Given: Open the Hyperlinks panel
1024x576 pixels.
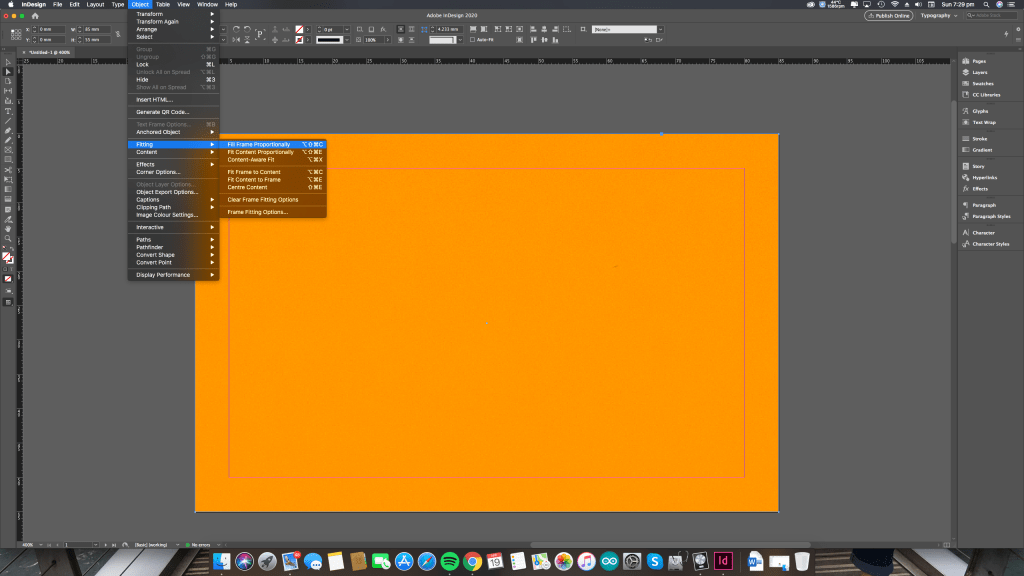Looking at the screenshot, I should pyautogui.click(x=985, y=177).
